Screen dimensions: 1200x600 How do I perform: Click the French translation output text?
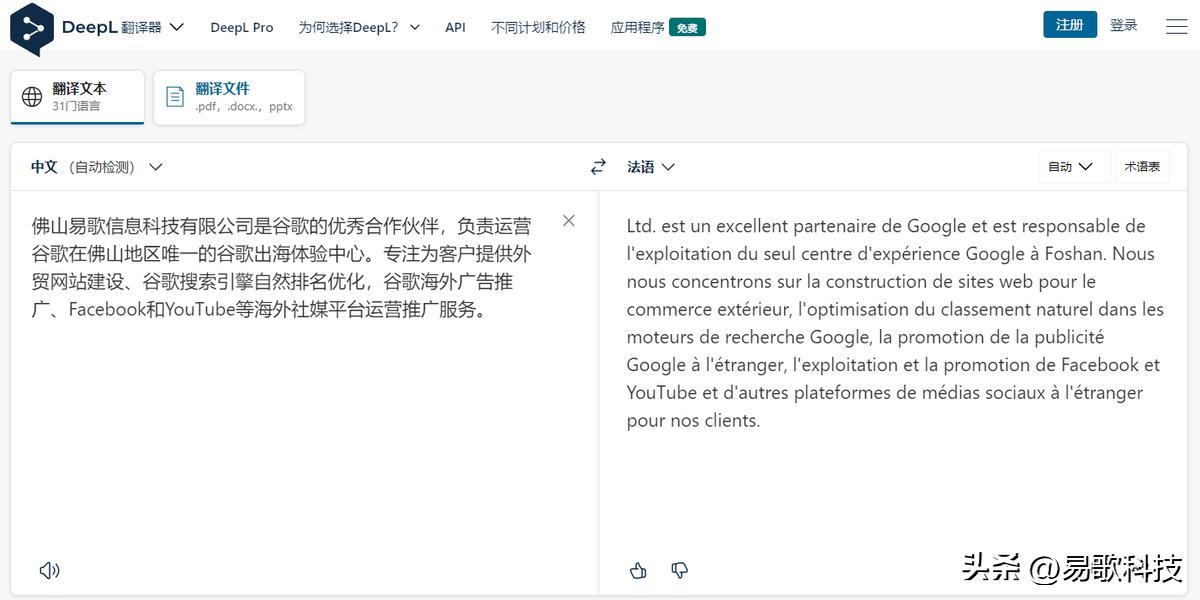pos(895,322)
